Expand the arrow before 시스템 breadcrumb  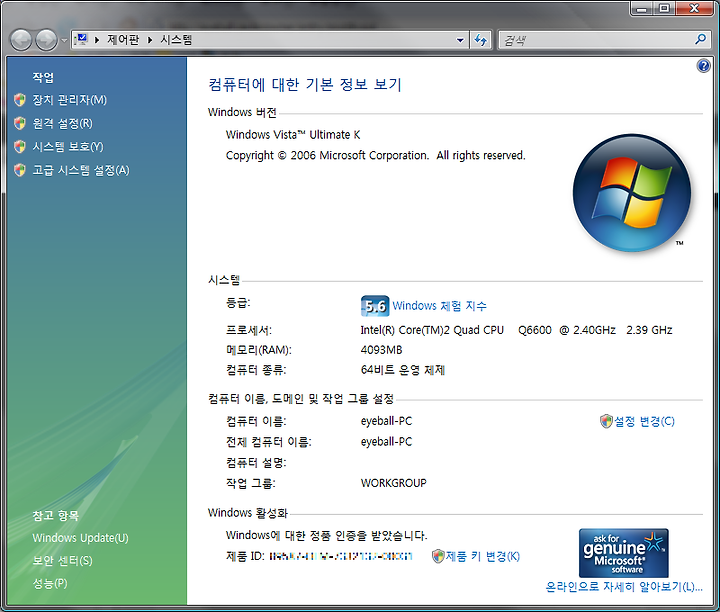pos(150,40)
